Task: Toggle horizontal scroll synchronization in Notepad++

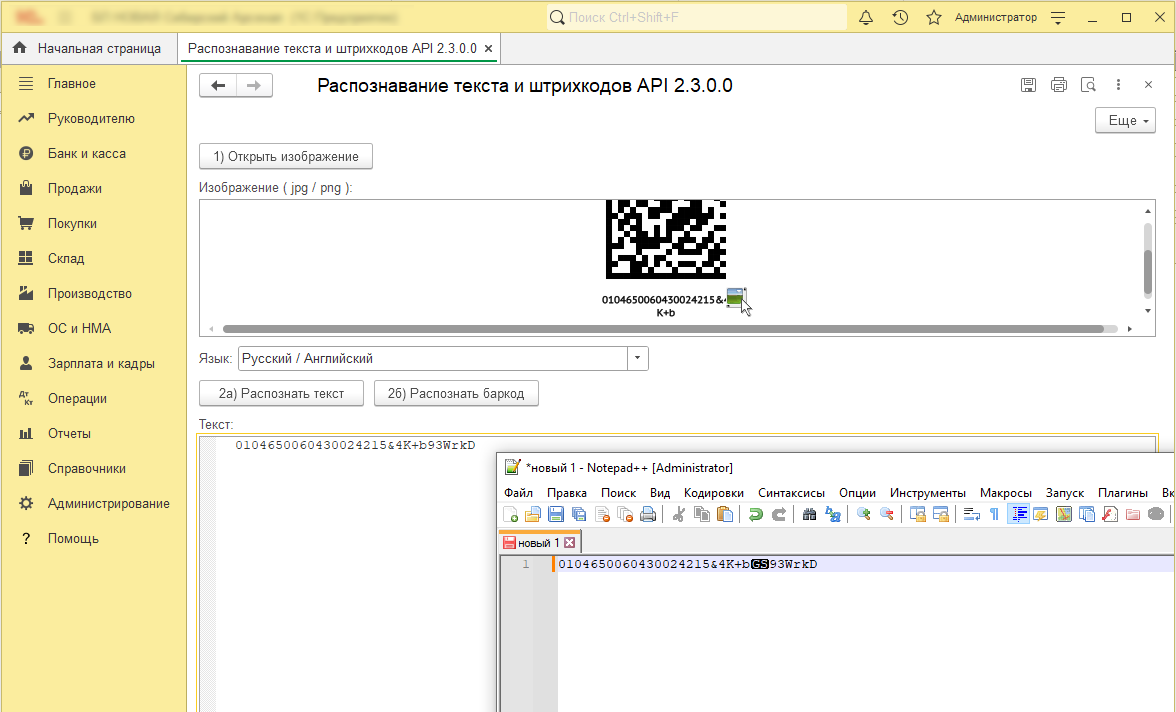Action: pos(940,514)
